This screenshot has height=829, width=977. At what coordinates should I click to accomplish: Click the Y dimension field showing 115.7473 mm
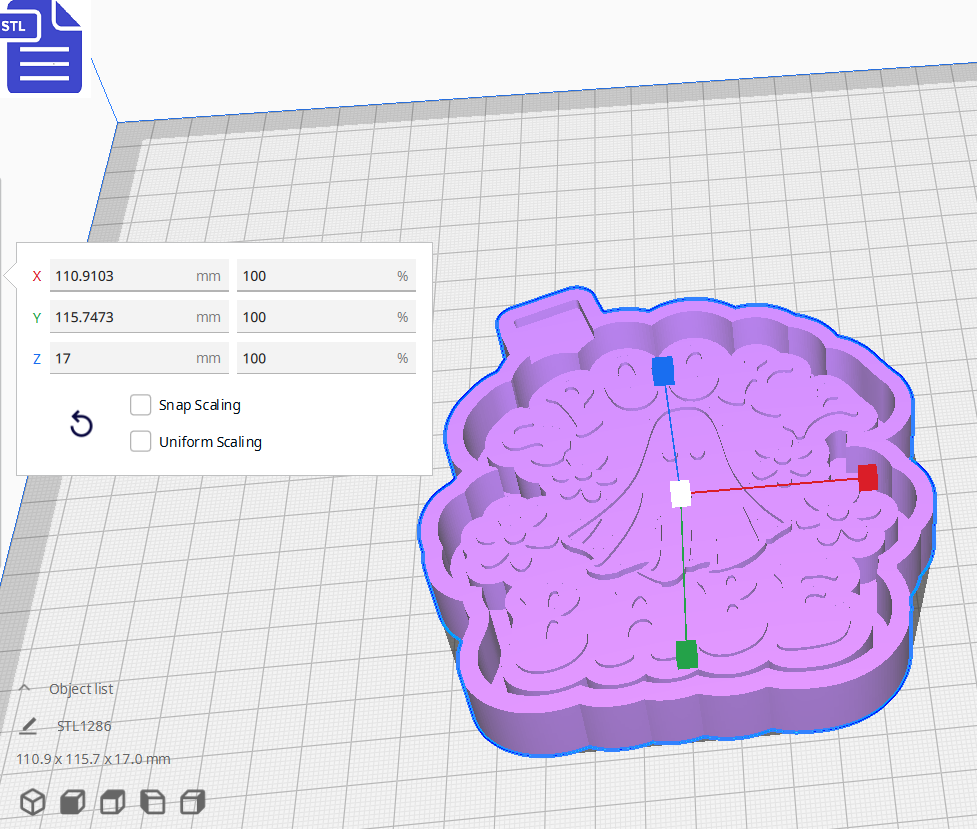pyautogui.click(x=138, y=316)
